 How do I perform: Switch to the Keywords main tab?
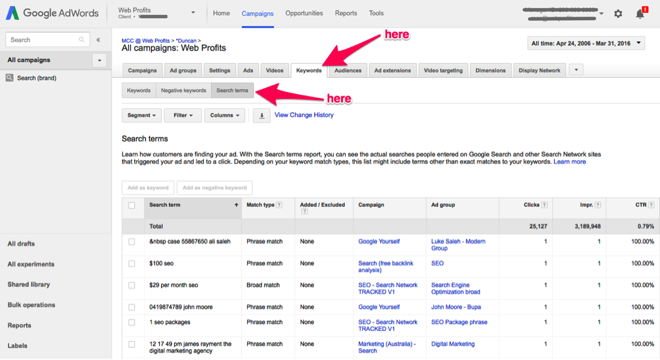pyautogui.click(x=309, y=70)
